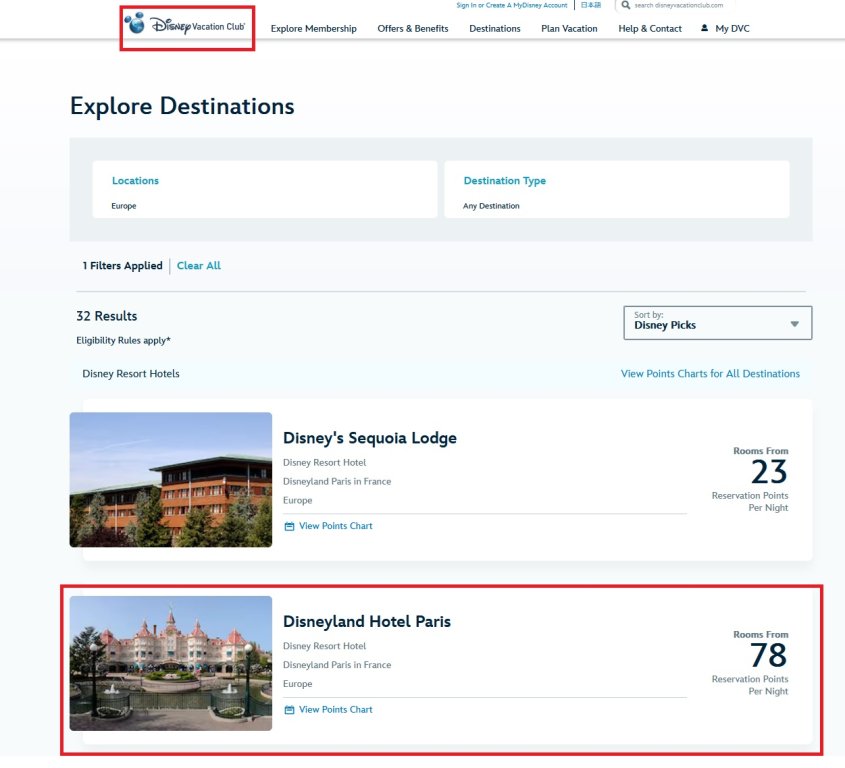Expand the Destination Type filter

(616, 190)
